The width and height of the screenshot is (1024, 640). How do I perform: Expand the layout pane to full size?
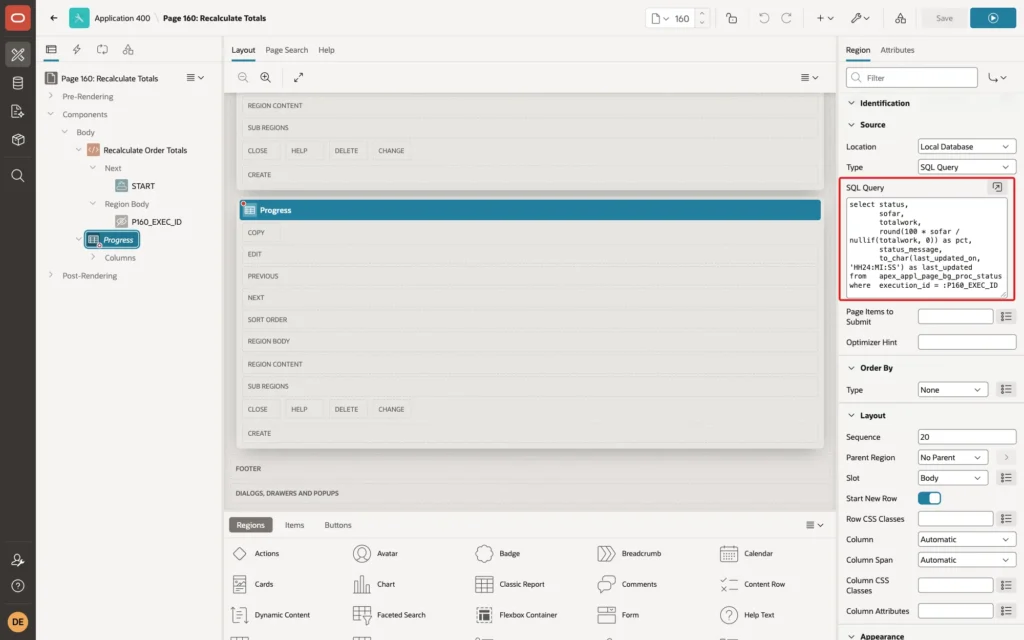(x=298, y=77)
